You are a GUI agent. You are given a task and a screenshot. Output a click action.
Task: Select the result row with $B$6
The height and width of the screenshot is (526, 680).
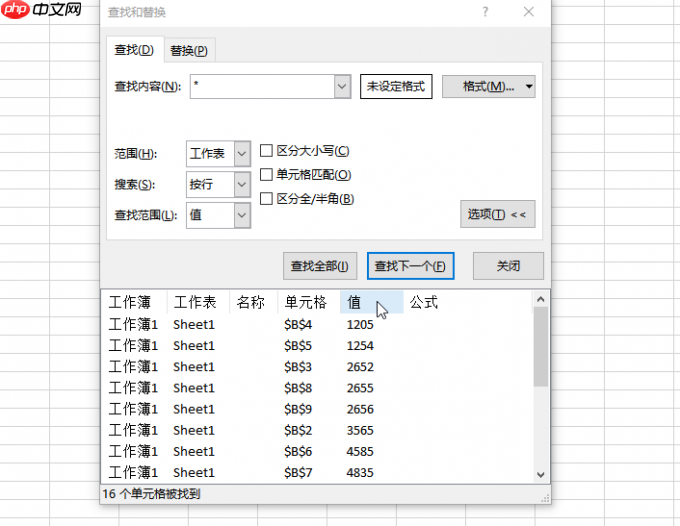[317, 451]
